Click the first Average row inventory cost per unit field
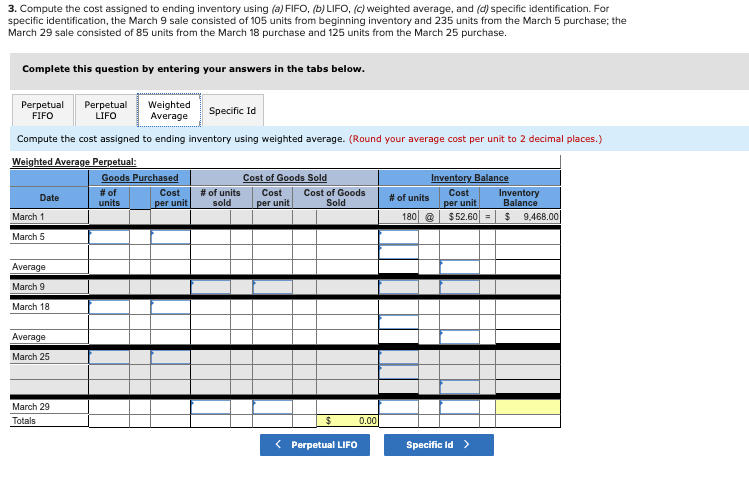Screen dimensions: 749x483 click(x=460, y=267)
